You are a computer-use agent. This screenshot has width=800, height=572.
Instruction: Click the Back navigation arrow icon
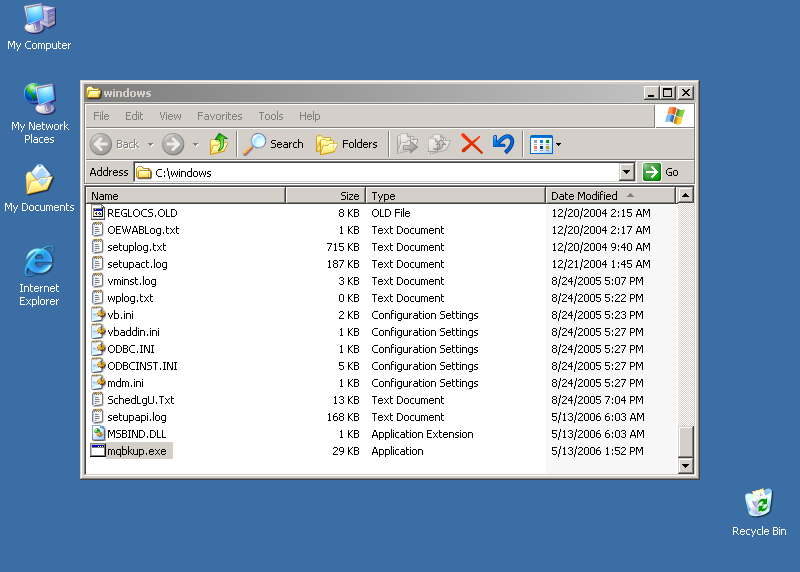101,144
